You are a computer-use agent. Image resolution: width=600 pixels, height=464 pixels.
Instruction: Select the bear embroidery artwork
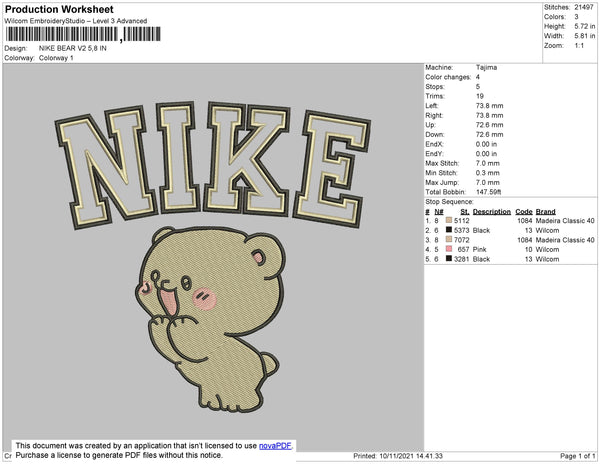point(210,319)
